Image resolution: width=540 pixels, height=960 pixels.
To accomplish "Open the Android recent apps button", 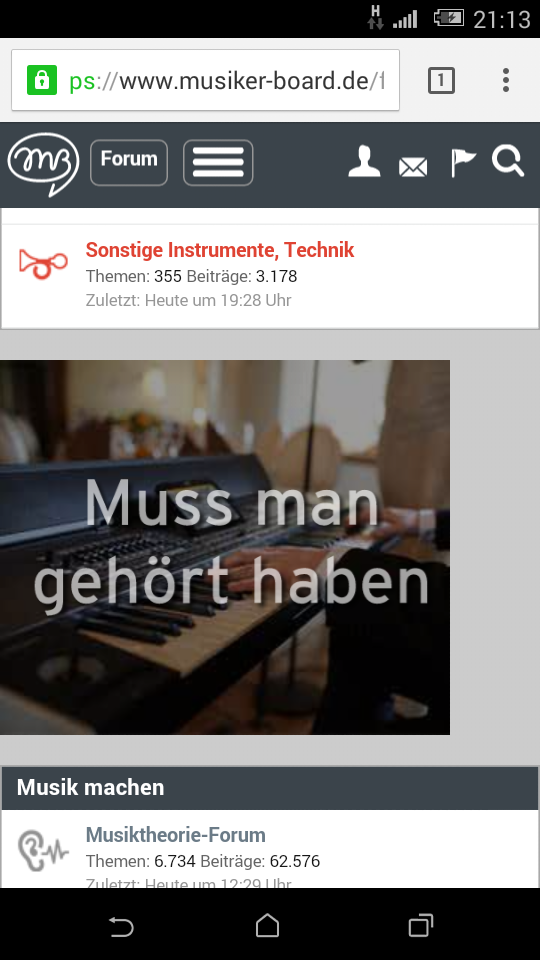I will pyautogui.click(x=421, y=925).
